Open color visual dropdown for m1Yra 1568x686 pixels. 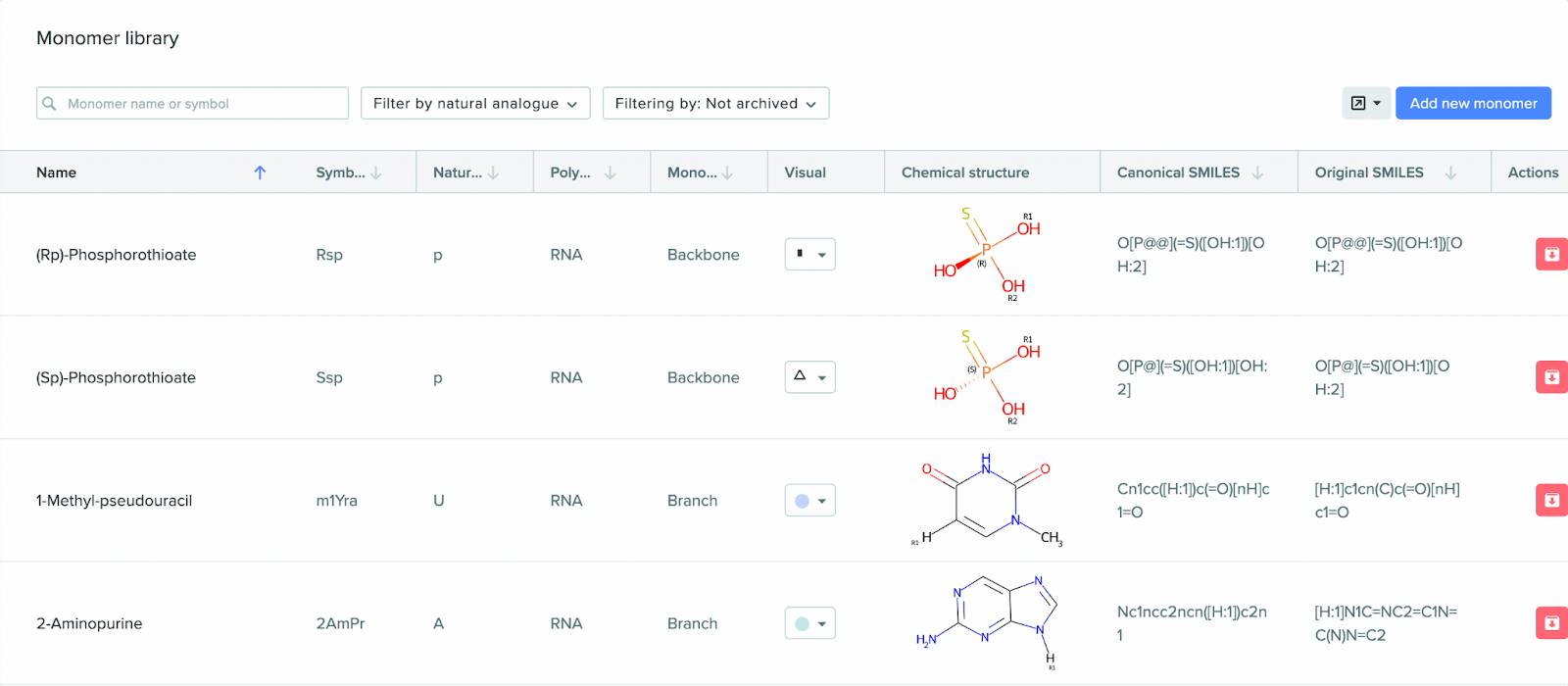point(810,501)
